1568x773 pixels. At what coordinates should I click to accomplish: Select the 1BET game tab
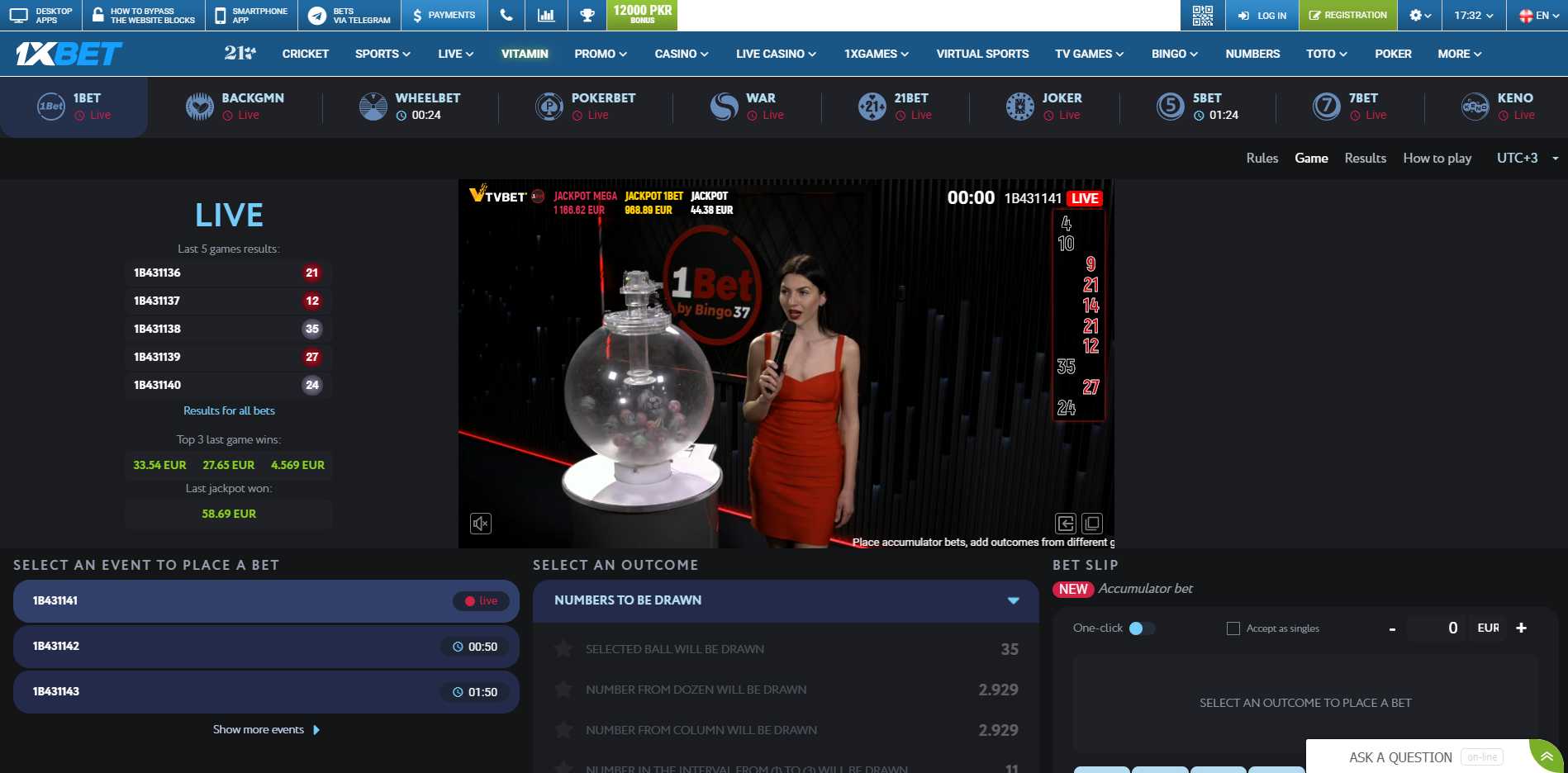(74, 107)
